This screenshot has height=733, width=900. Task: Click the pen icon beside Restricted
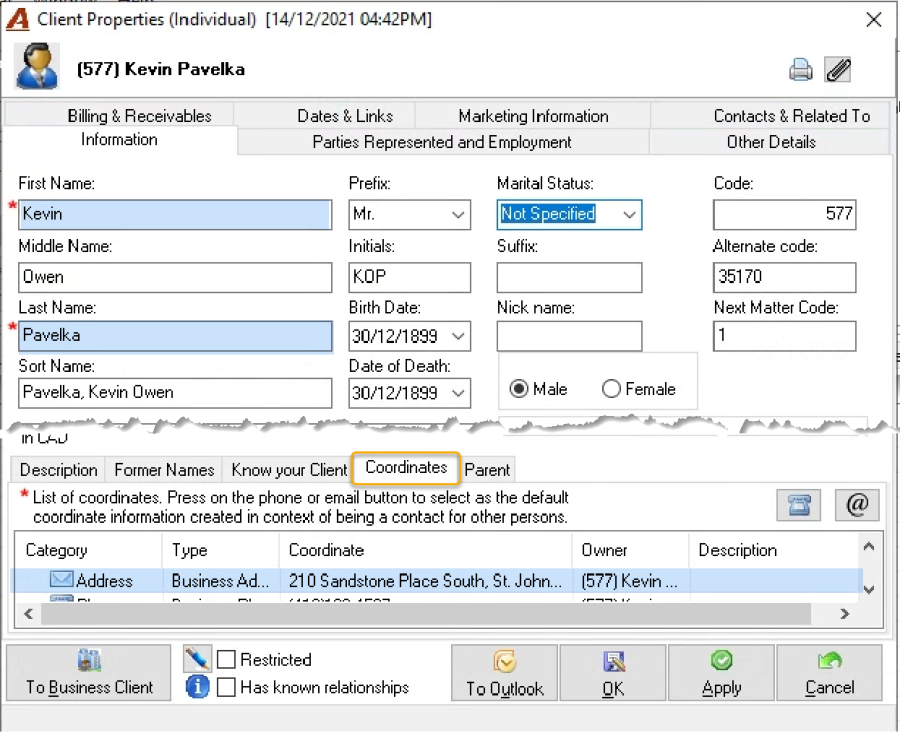[x=197, y=659]
